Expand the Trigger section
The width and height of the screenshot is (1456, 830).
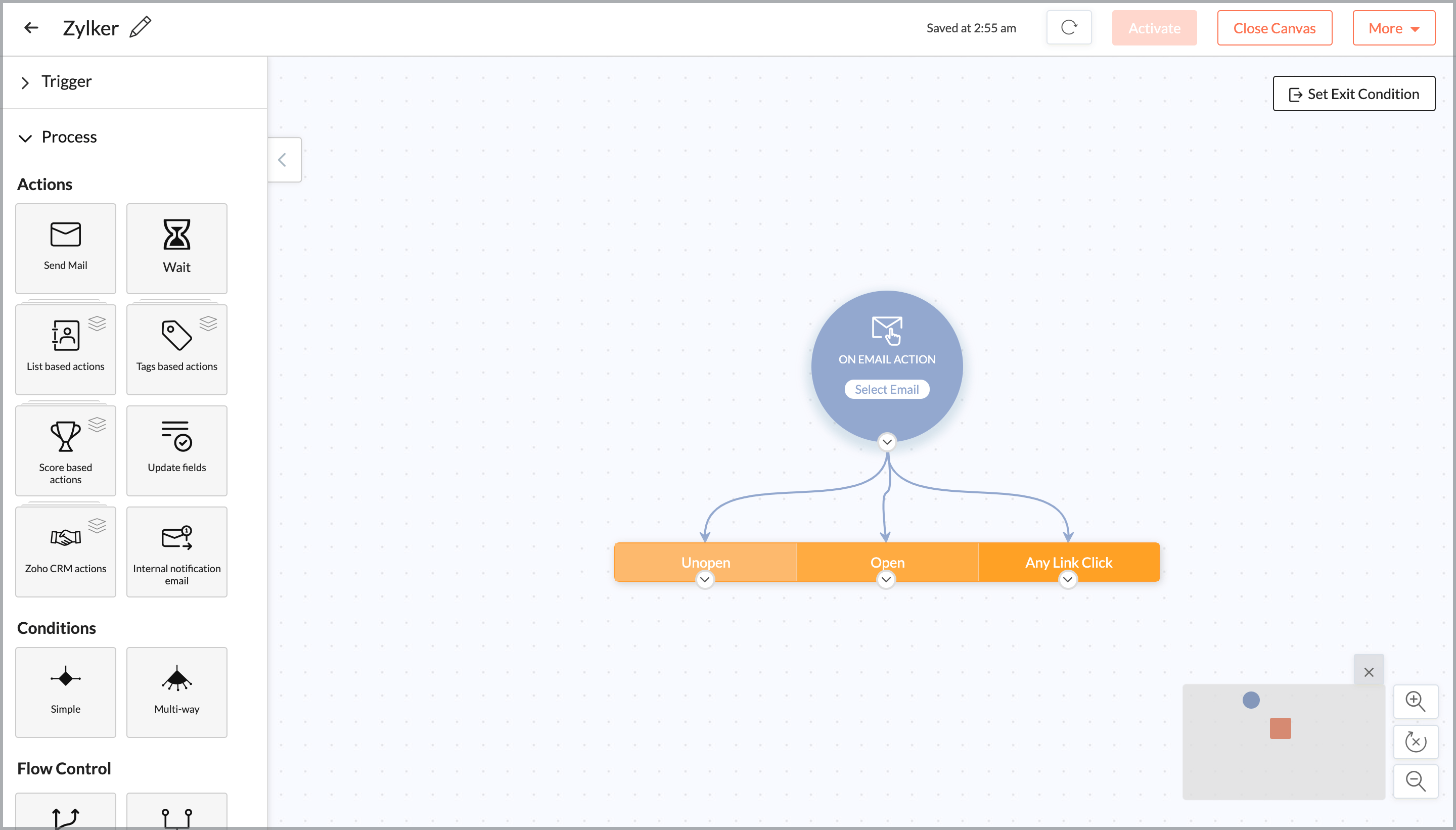[25, 82]
